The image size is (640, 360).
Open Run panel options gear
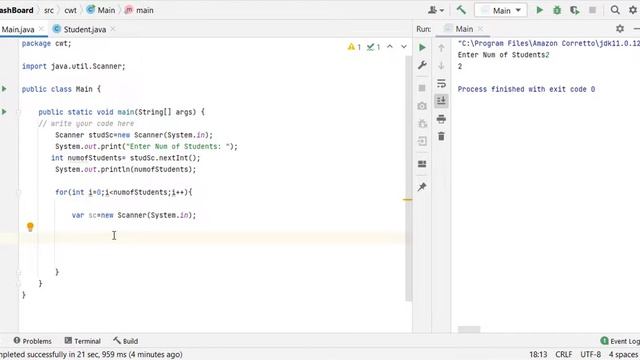(620, 29)
